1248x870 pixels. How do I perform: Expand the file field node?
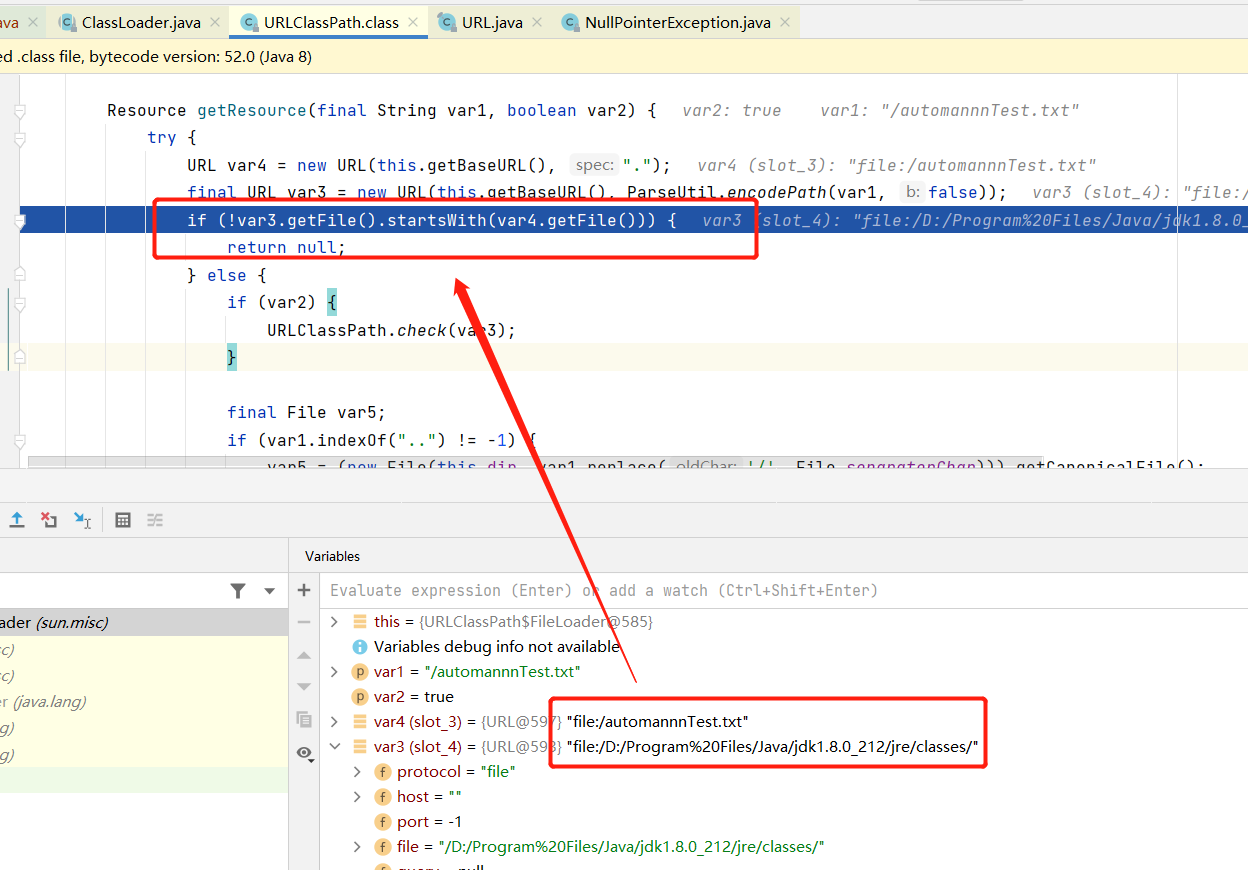[x=357, y=847]
